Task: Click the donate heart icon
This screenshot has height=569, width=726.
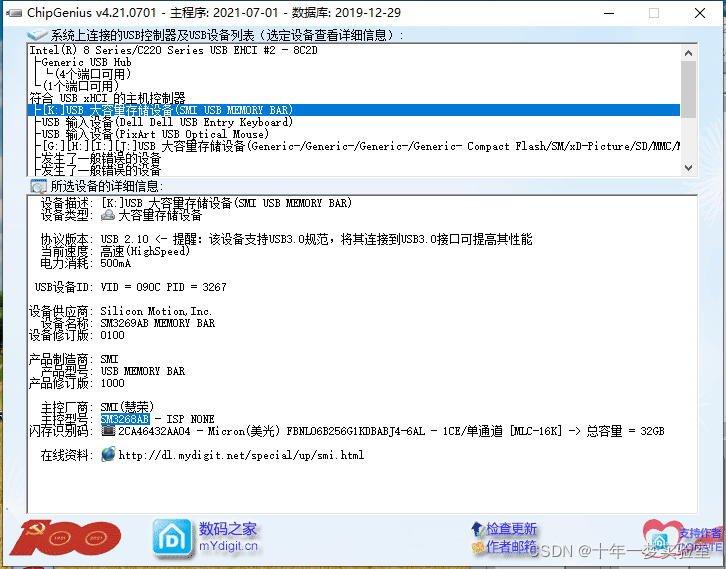Action: 659,537
